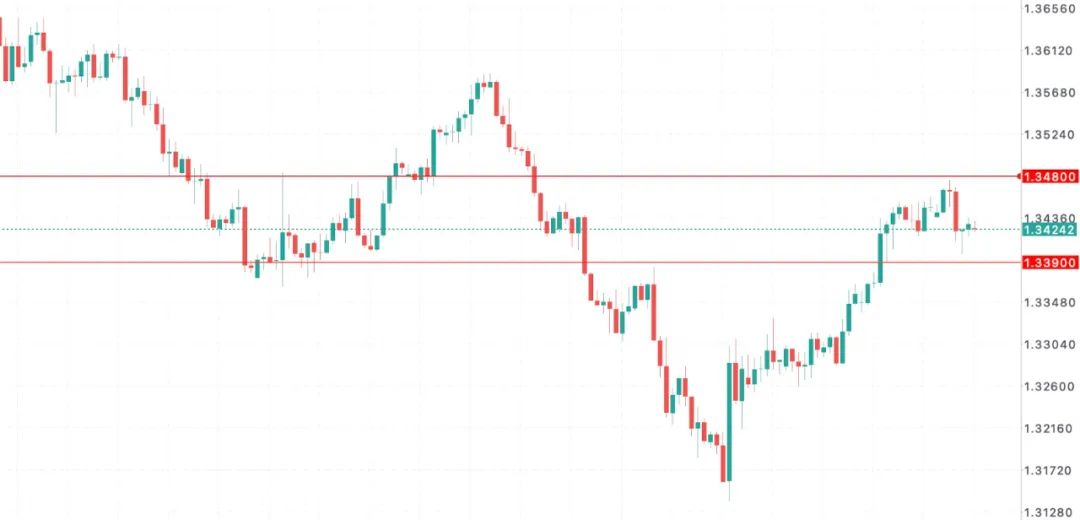Screen dimensions: 1080x520
Task: Click the 1.31280 price axis label
Action: click(x=1048, y=512)
